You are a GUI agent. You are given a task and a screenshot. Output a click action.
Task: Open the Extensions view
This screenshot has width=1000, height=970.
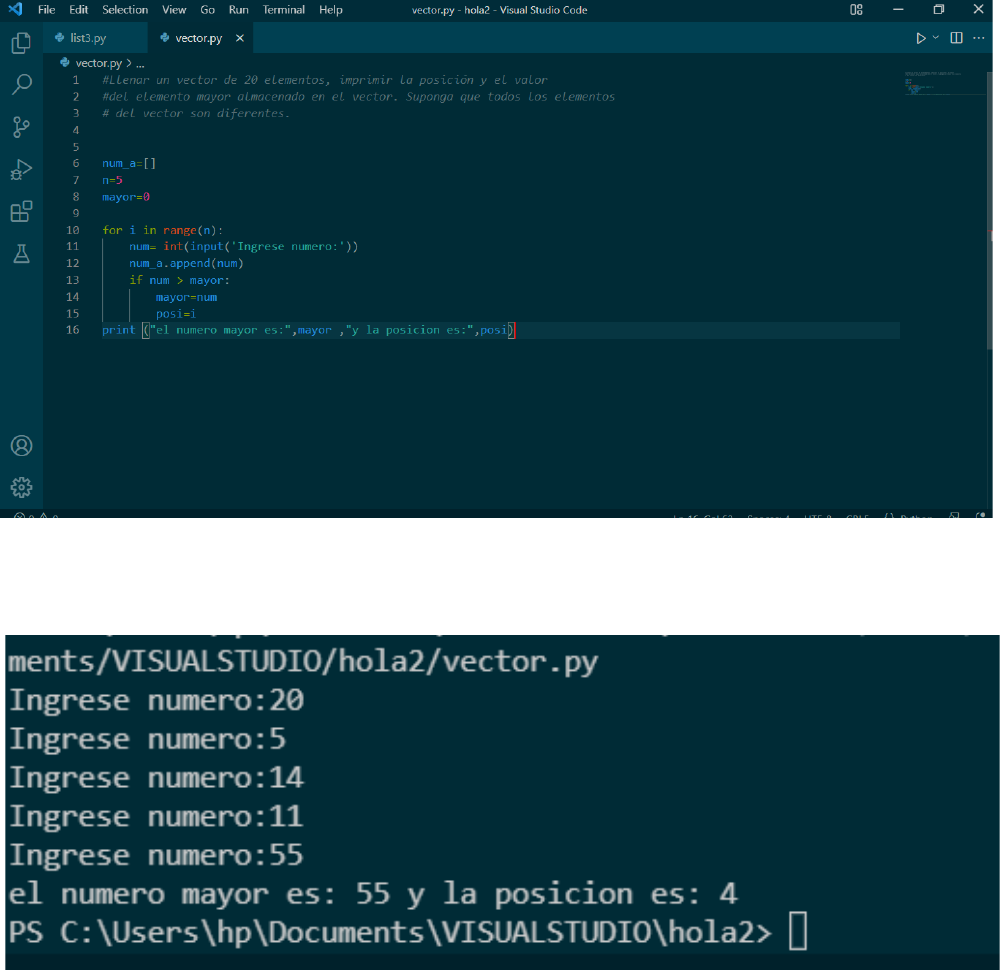(21, 212)
